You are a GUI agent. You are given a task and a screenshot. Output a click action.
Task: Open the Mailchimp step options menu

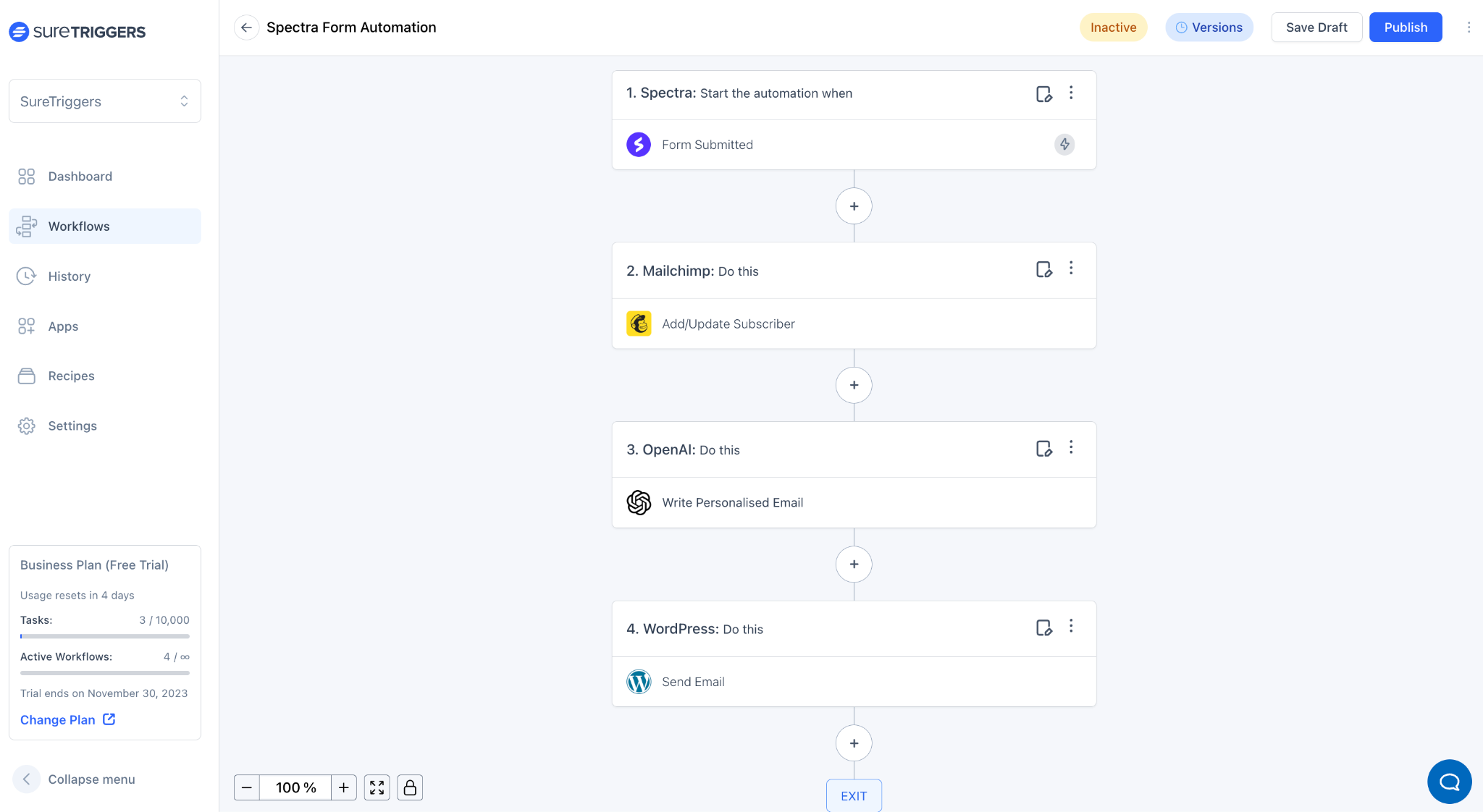click(x=1071, y=268)
